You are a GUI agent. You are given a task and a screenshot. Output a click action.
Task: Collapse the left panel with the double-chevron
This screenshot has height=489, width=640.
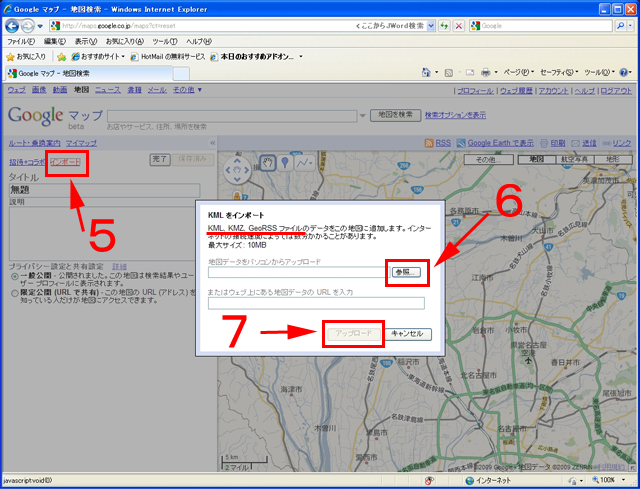coord(213,143)
